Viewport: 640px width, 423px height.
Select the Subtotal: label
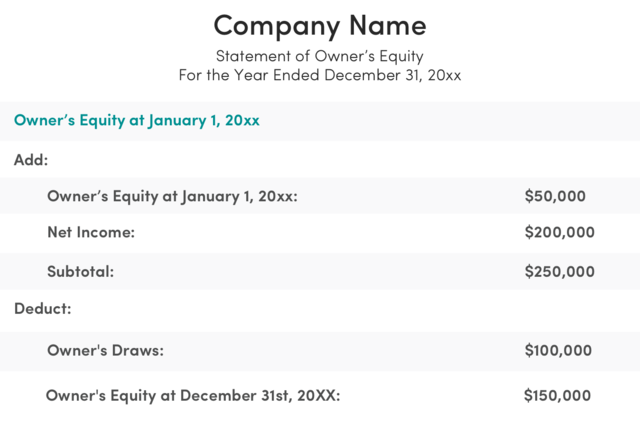coord(81,272)
